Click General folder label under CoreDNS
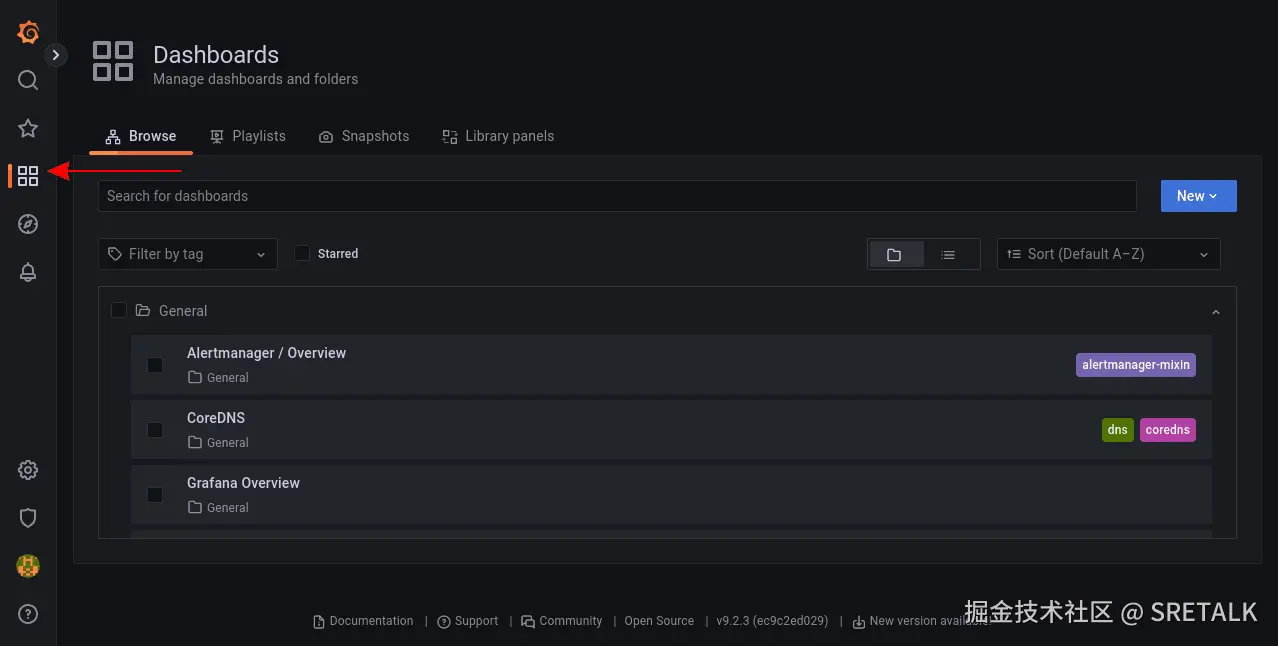 pos(218,443)
